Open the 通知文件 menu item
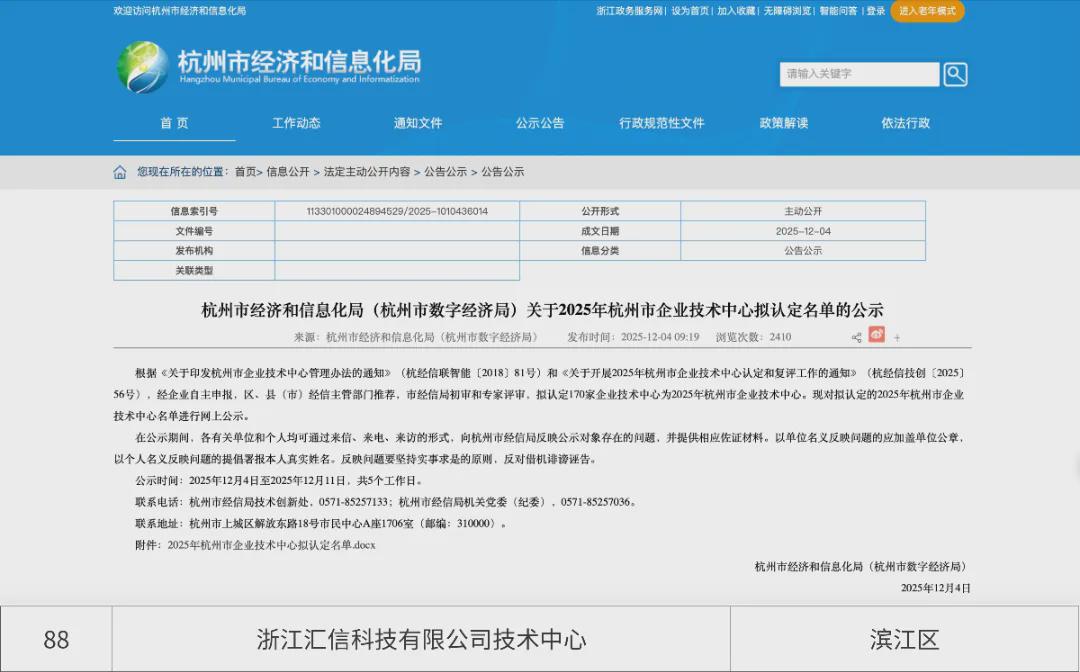 click(x=418, y=123)
